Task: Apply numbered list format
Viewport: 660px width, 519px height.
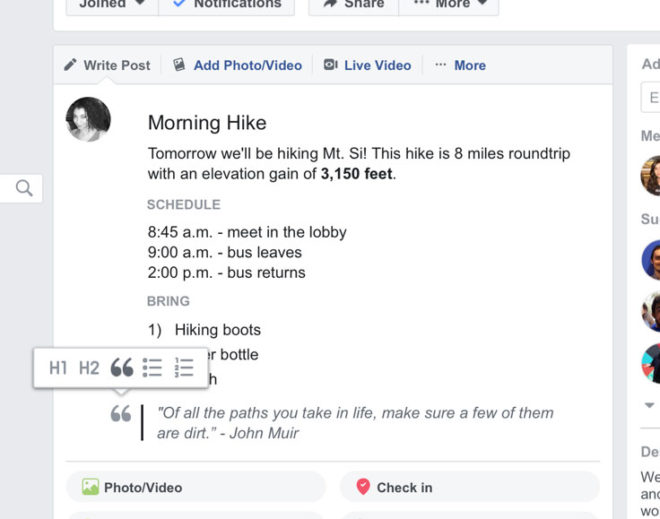Action: pyautogui.click(x=184, y=367)
